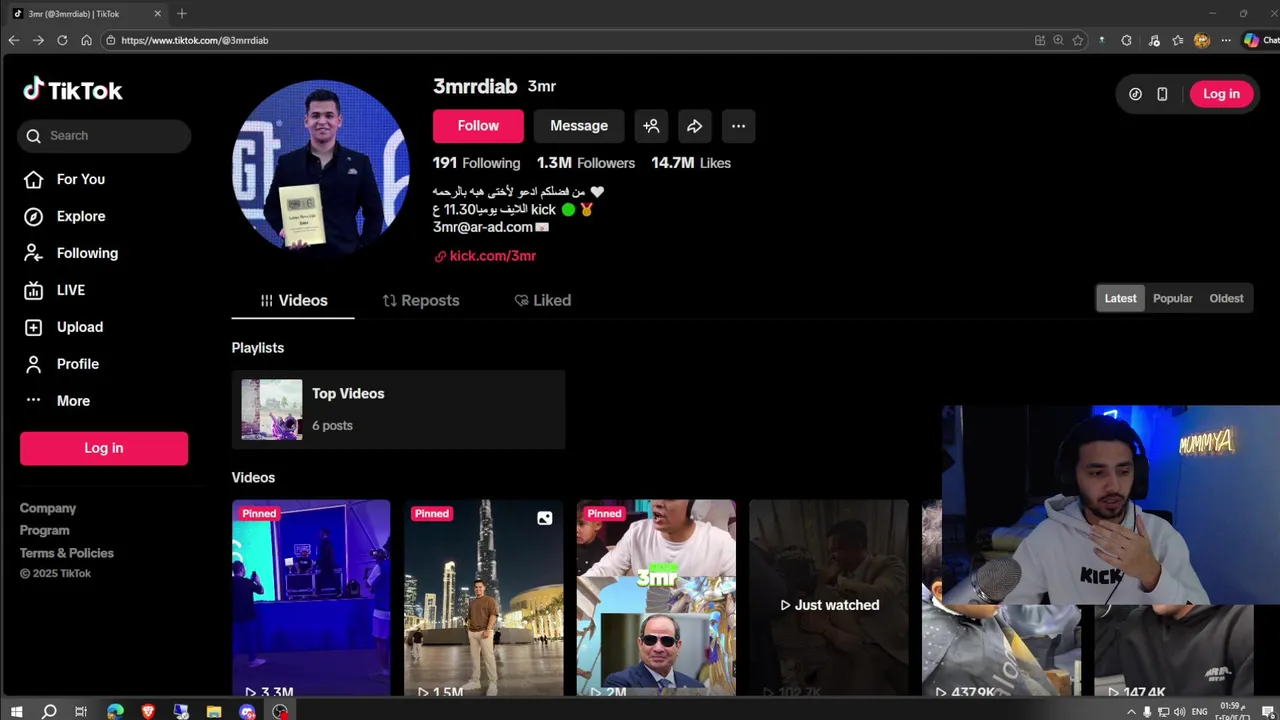1280x720 pixels.
Task: Open Brave browser from taskbar
Action: point(148,712)
